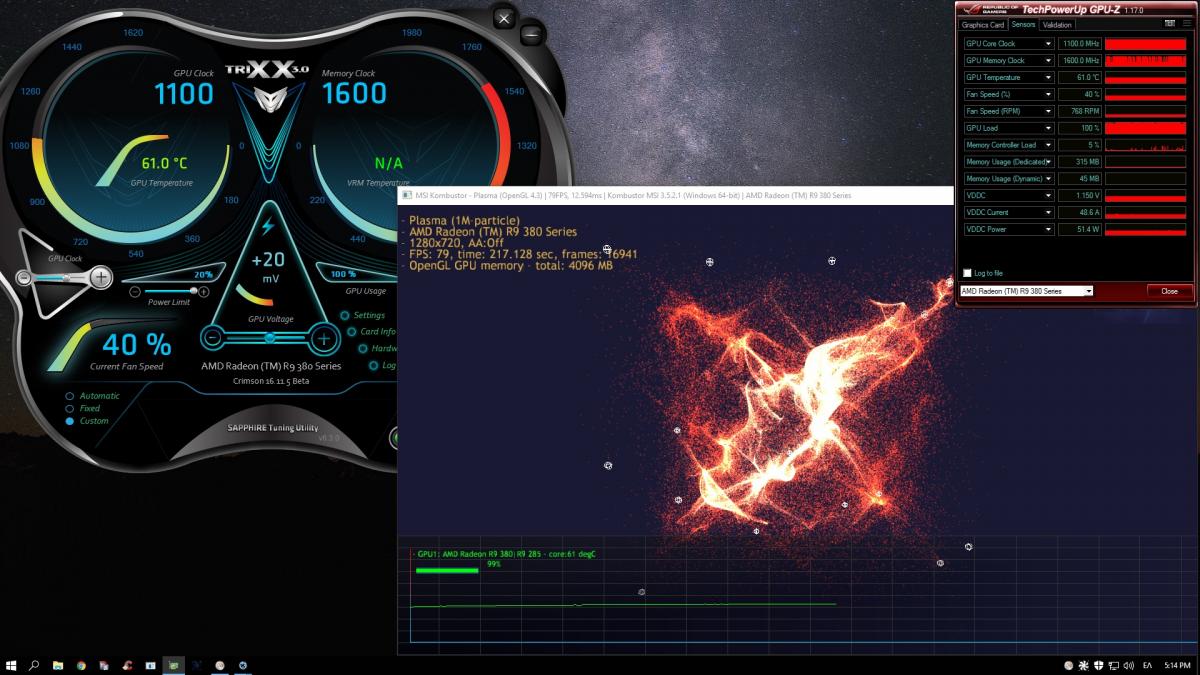Click the network icon in system tray
This screenshot has width=1200, height=675.
click(1113, 665)
